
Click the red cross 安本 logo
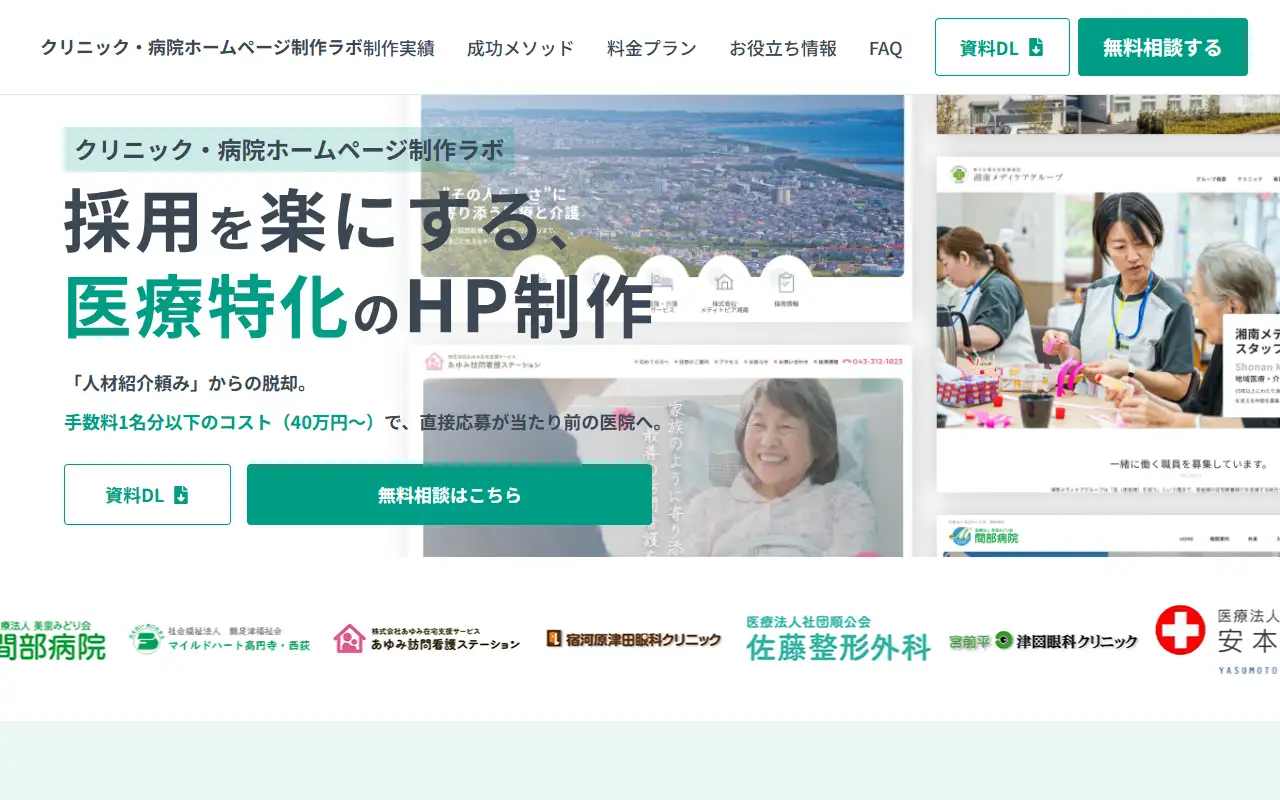(x=1217, y=639)
